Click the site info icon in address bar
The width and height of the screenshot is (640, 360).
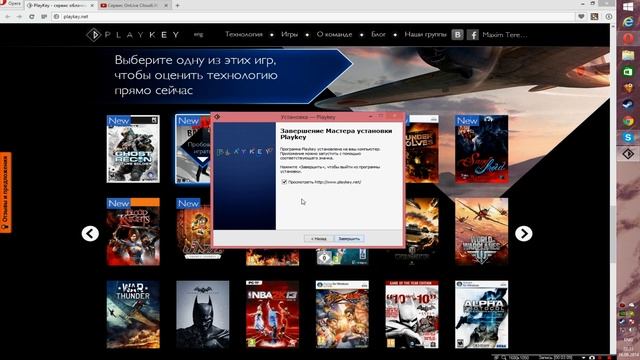(57, 17)
